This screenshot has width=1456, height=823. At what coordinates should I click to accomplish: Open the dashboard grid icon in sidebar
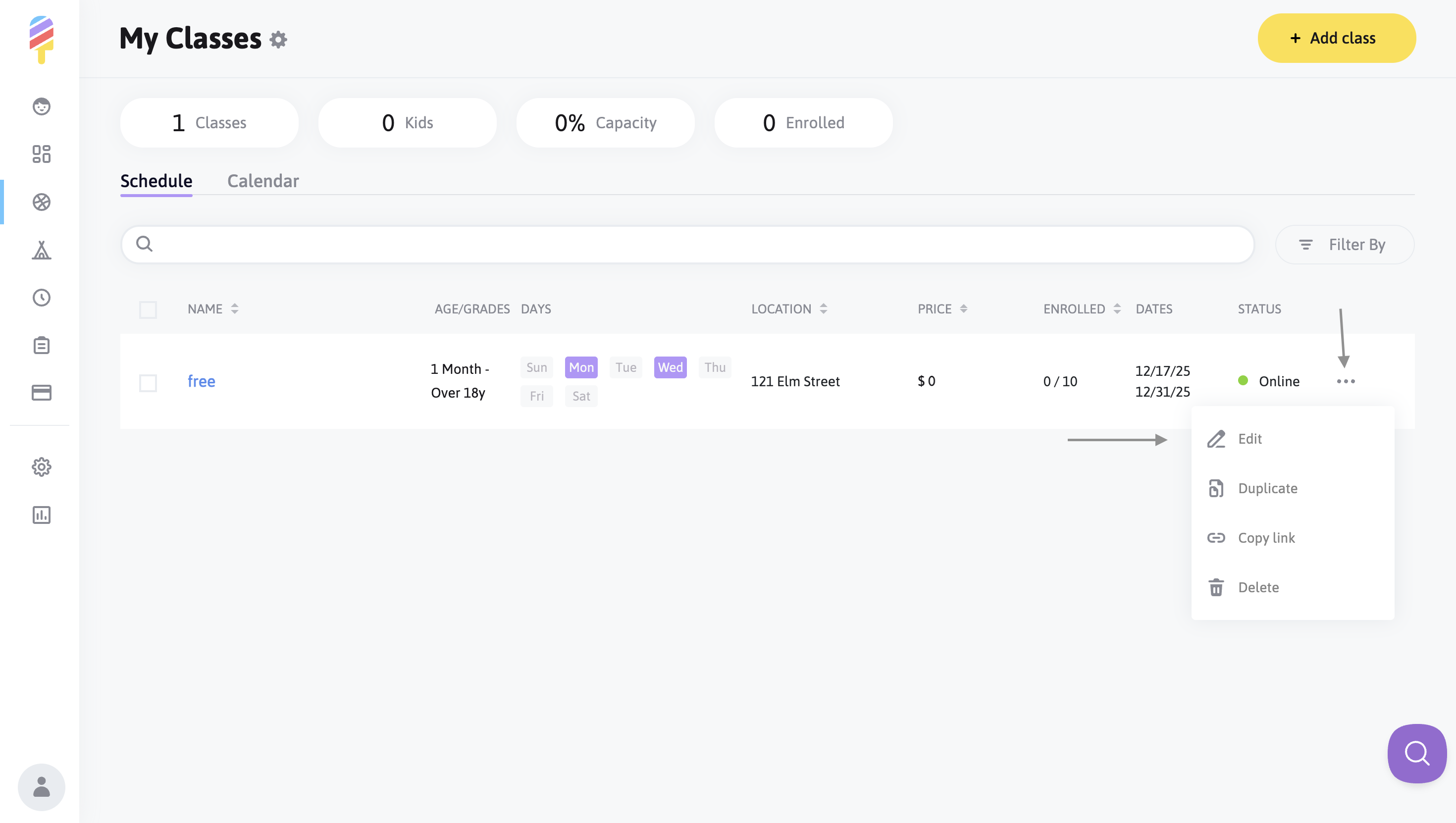click(x=41, y=154)
